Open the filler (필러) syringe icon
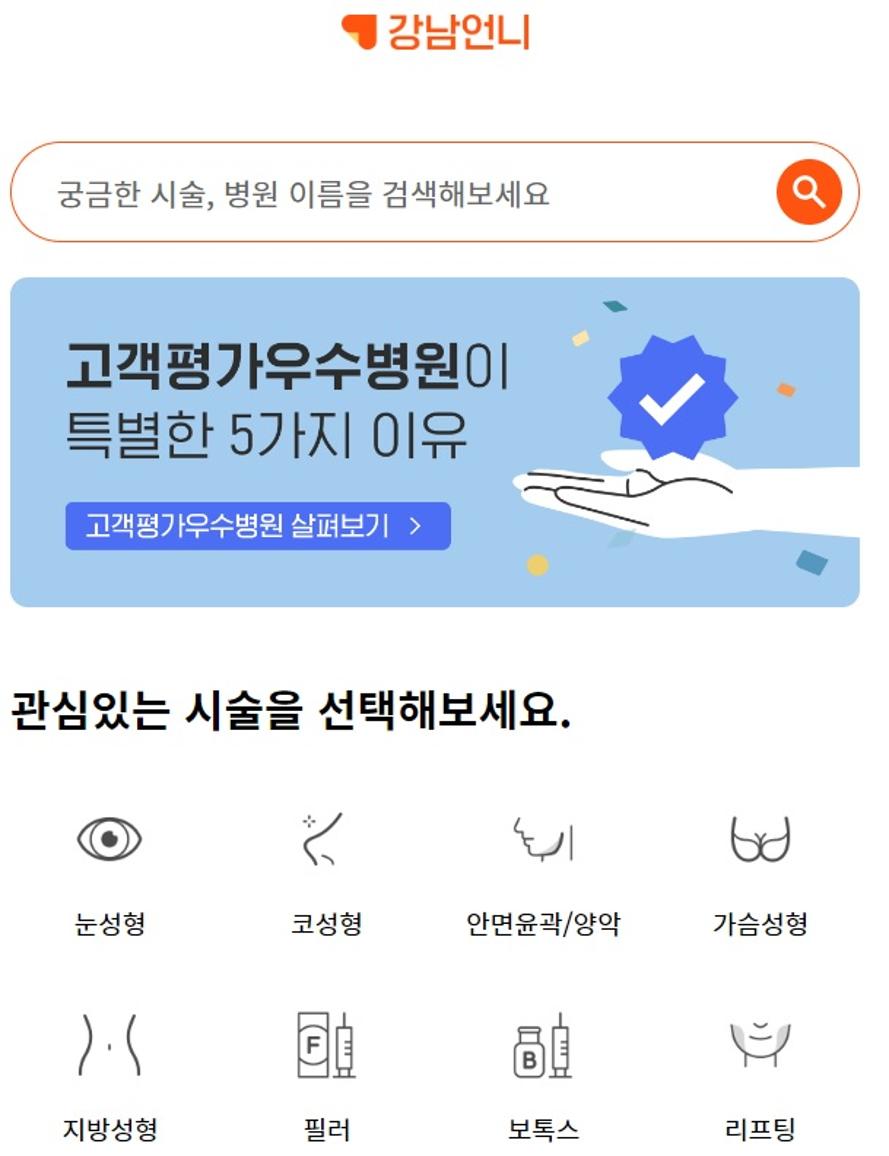This screenshot has width=889, height=1156. pos(326,1045)
